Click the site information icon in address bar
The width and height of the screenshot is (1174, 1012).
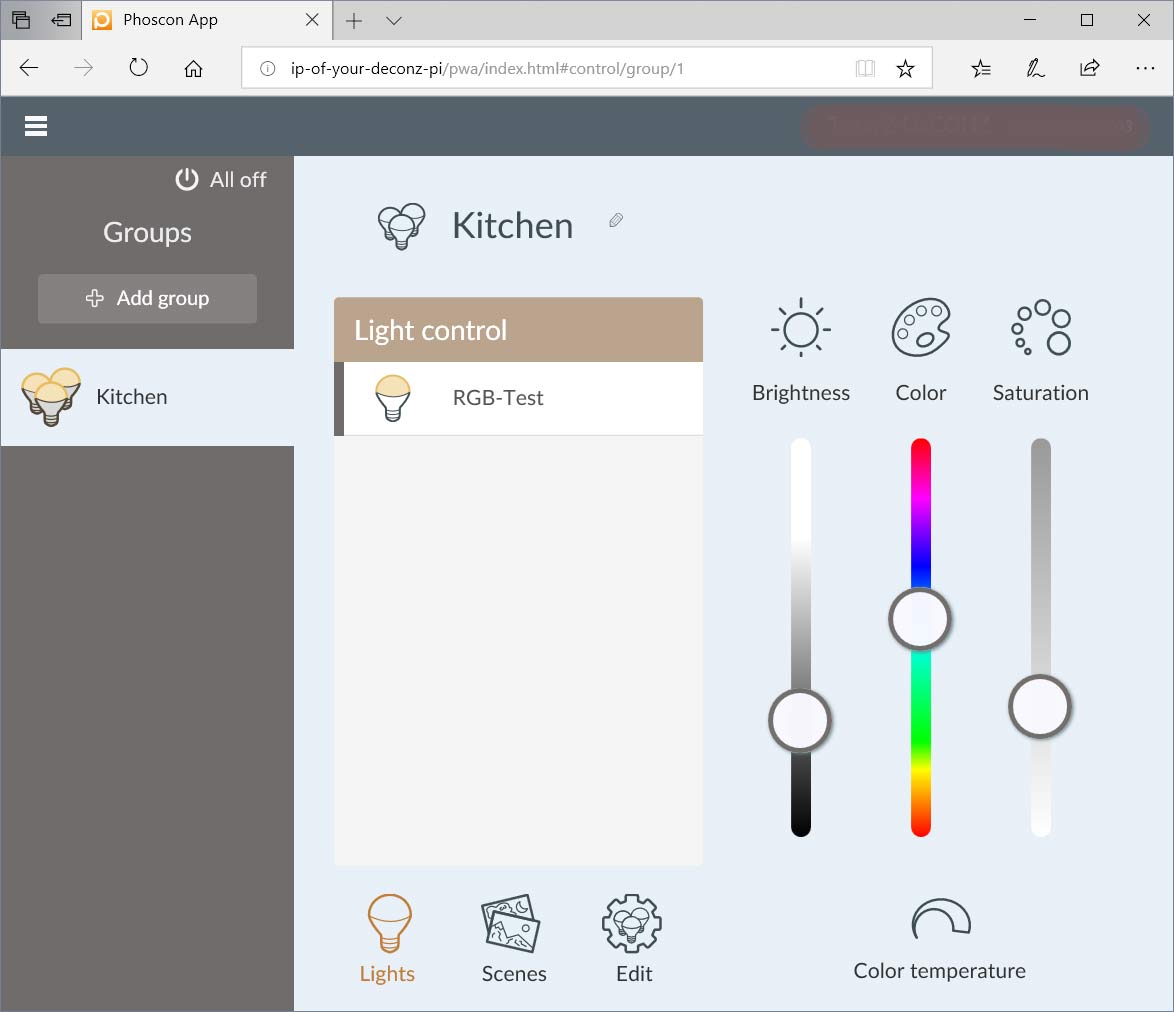click(x=267, y=69)
